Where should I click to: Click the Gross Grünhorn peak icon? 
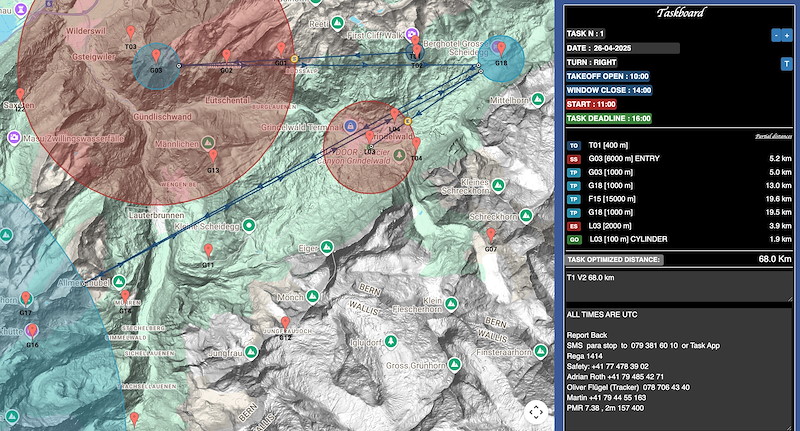(x=454, y=365)
